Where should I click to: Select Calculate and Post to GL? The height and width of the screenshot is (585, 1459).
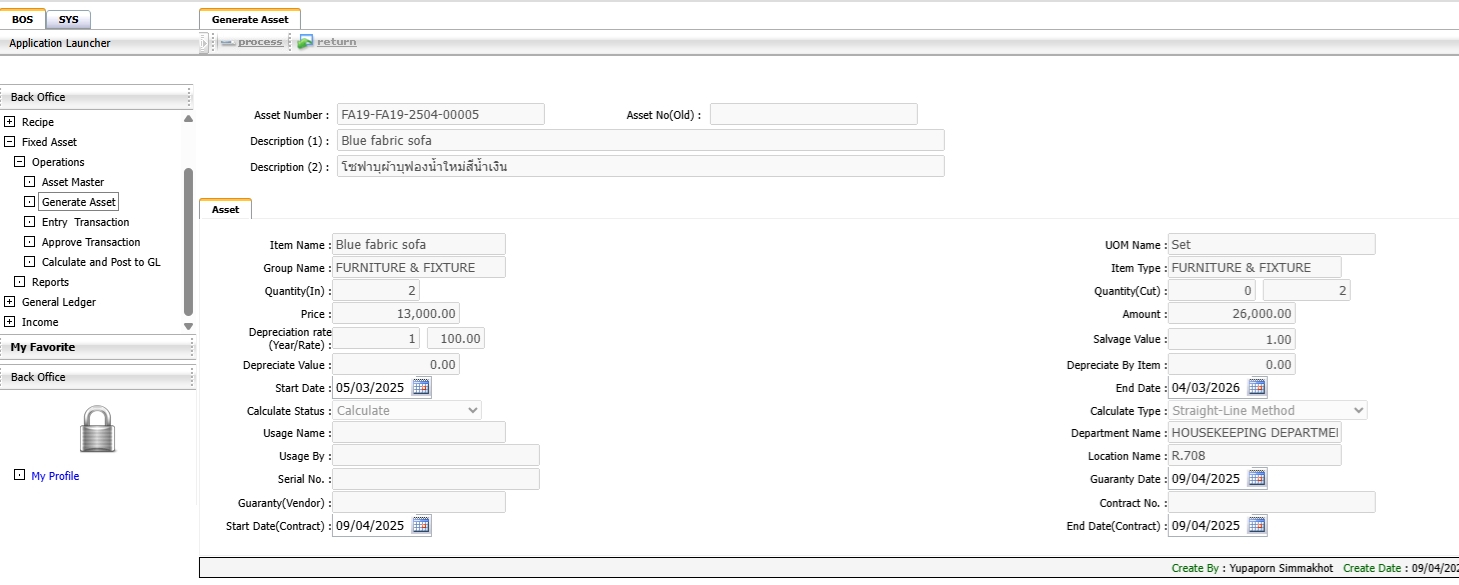point(100,262)
